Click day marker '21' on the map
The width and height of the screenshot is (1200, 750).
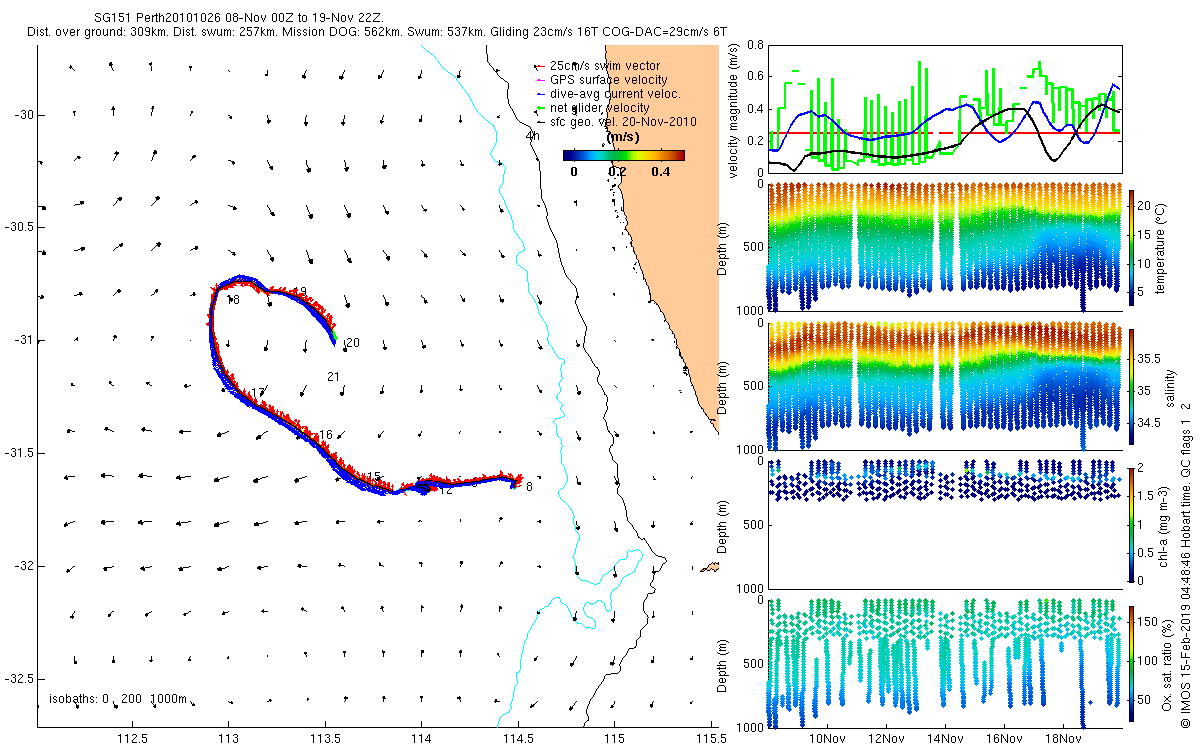[x=334, y=376]
